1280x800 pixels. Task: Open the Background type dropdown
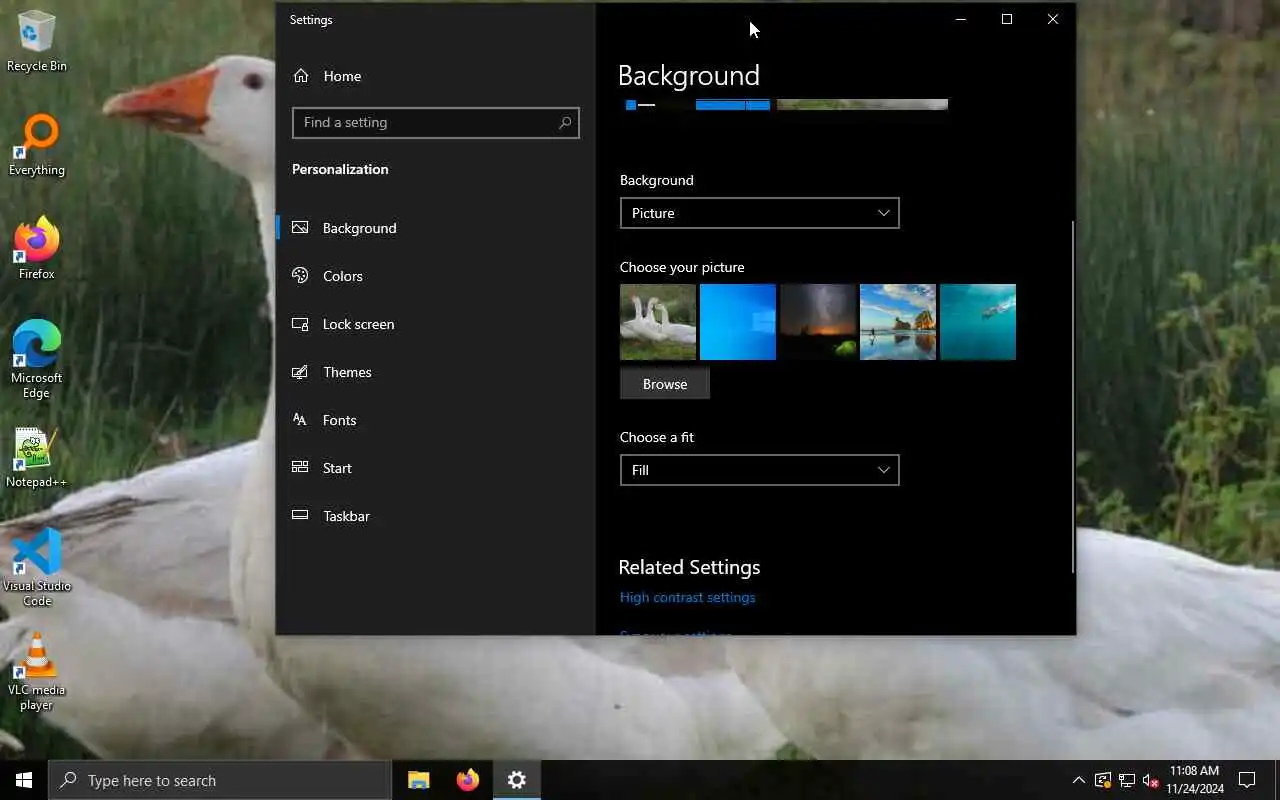pyautogui.click(x=760, y=213)
